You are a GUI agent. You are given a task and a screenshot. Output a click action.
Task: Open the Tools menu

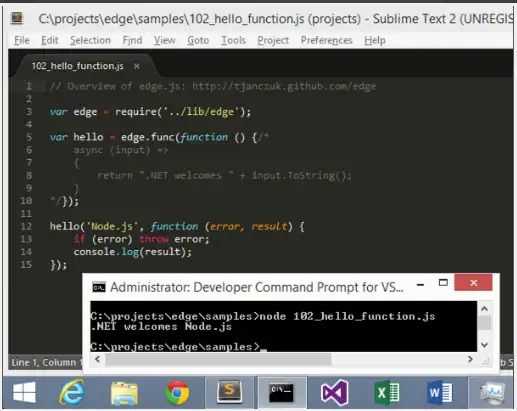233,40
